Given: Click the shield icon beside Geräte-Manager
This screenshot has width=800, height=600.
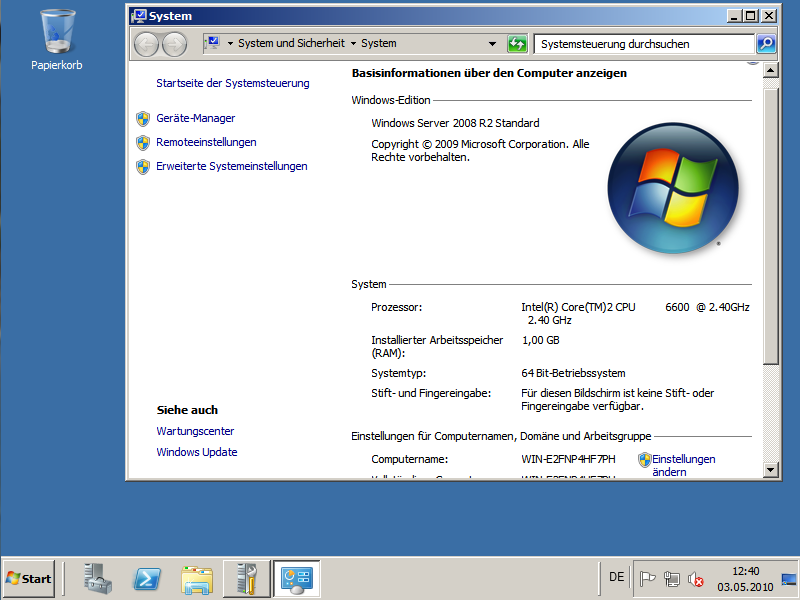Looking at the screenshot, I should pyautogui.click(x=143, y=118).
